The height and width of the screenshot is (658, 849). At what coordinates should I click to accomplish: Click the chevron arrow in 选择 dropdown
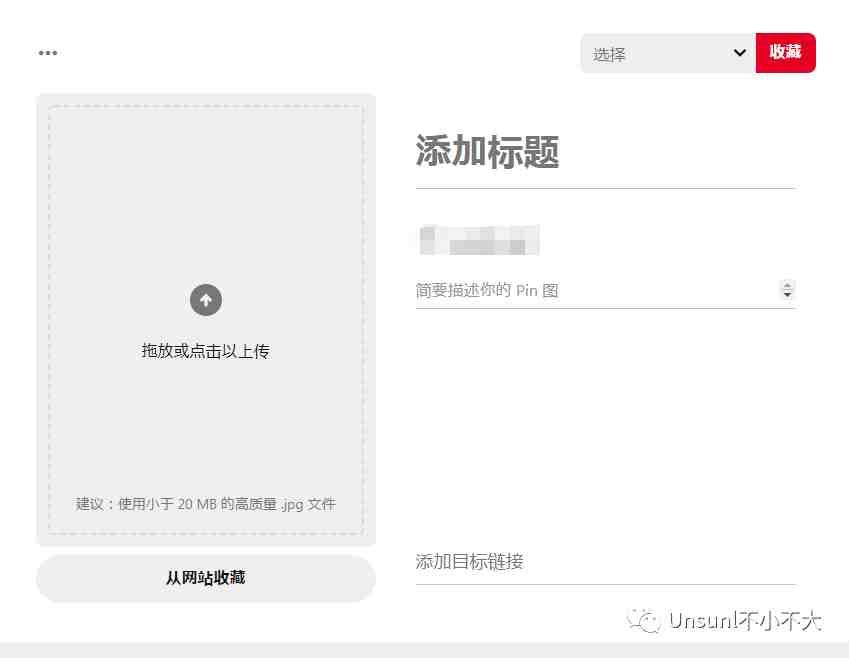coord(740,53)
